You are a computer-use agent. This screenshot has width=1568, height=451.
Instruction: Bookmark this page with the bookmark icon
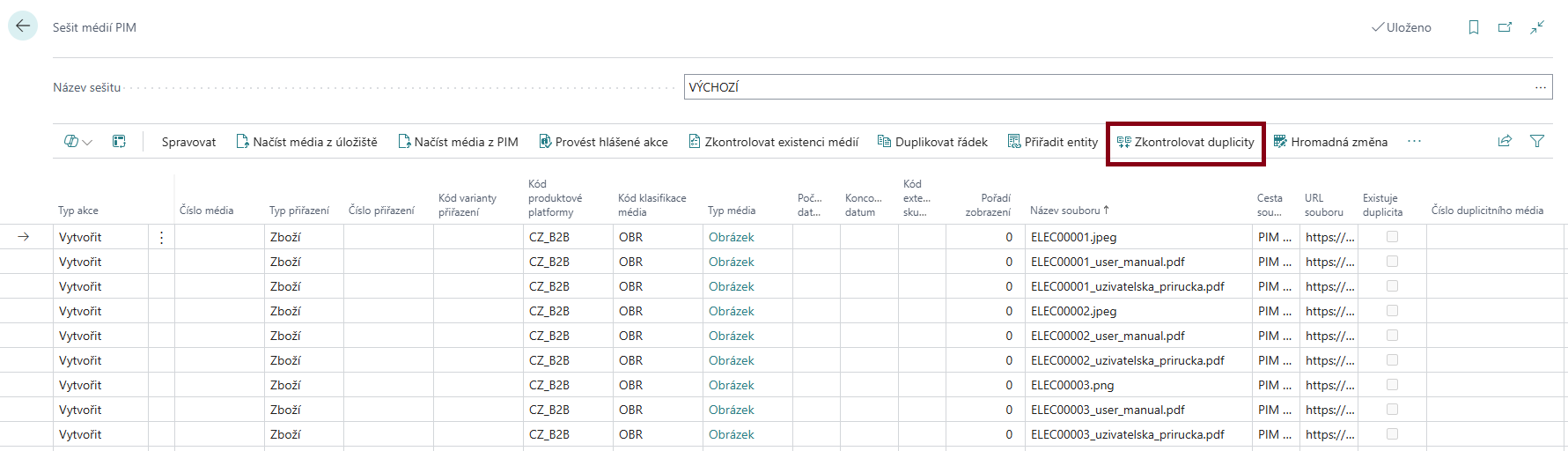coord(1473,27)
